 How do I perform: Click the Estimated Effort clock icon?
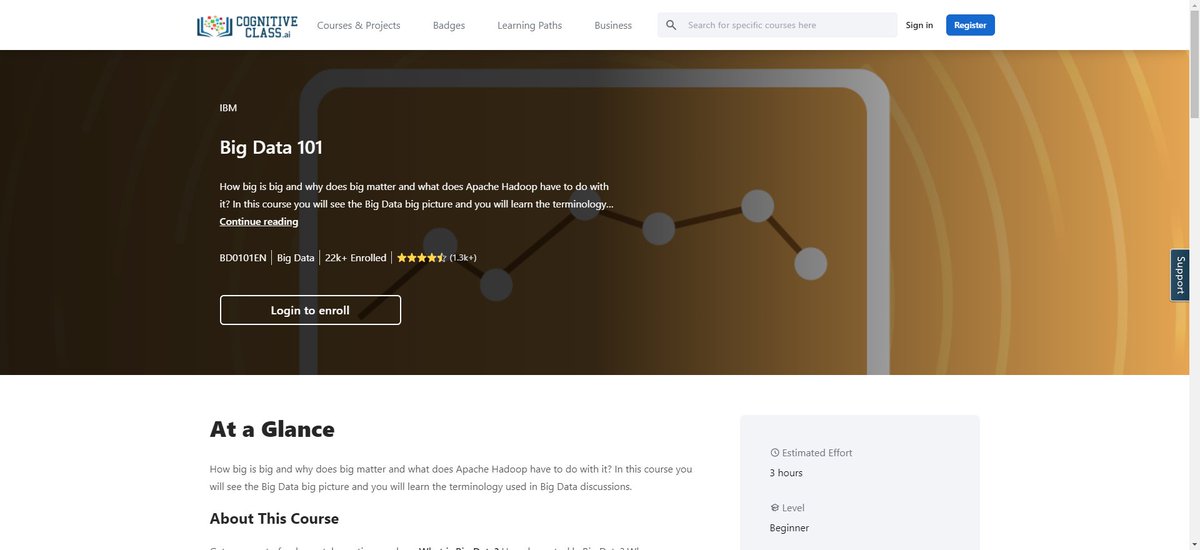point(775,453)
